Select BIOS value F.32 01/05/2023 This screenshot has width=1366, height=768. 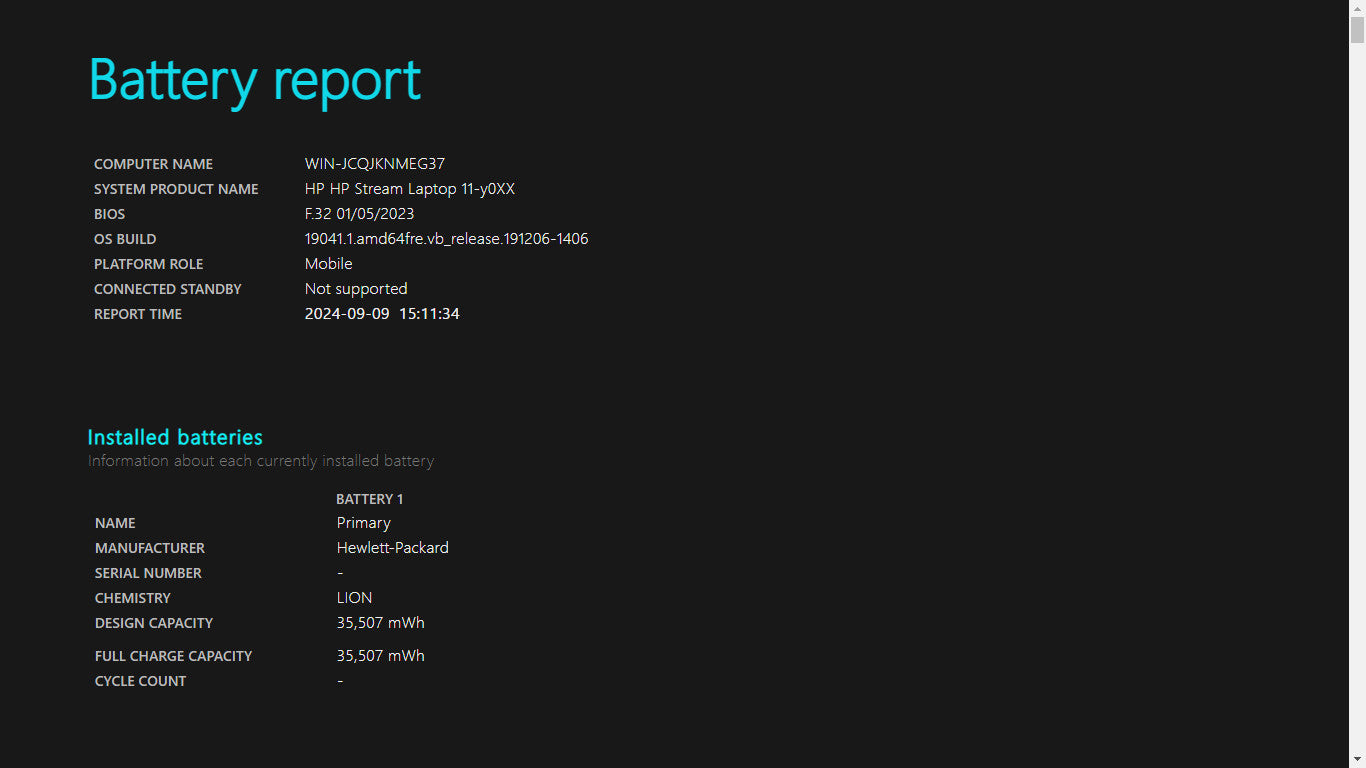tap(359, 214)
